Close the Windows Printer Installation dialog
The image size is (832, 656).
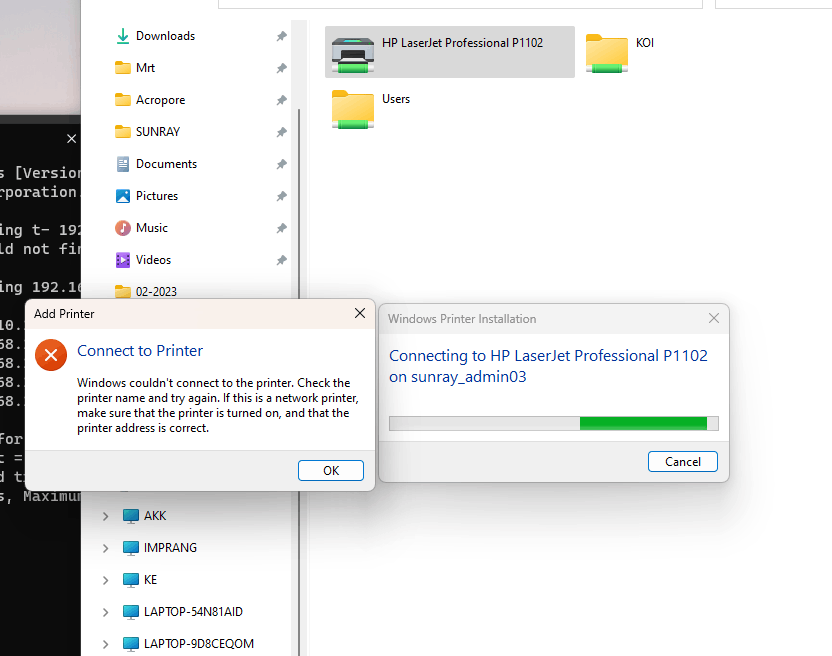(714, 318)
